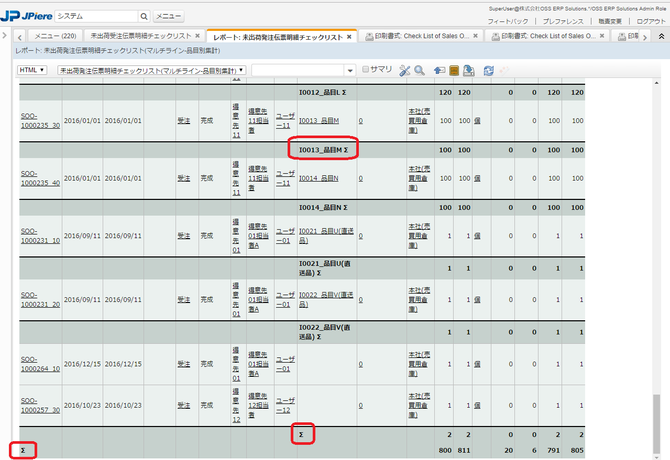Open order link SOO-1000235_40

(40, 179)
